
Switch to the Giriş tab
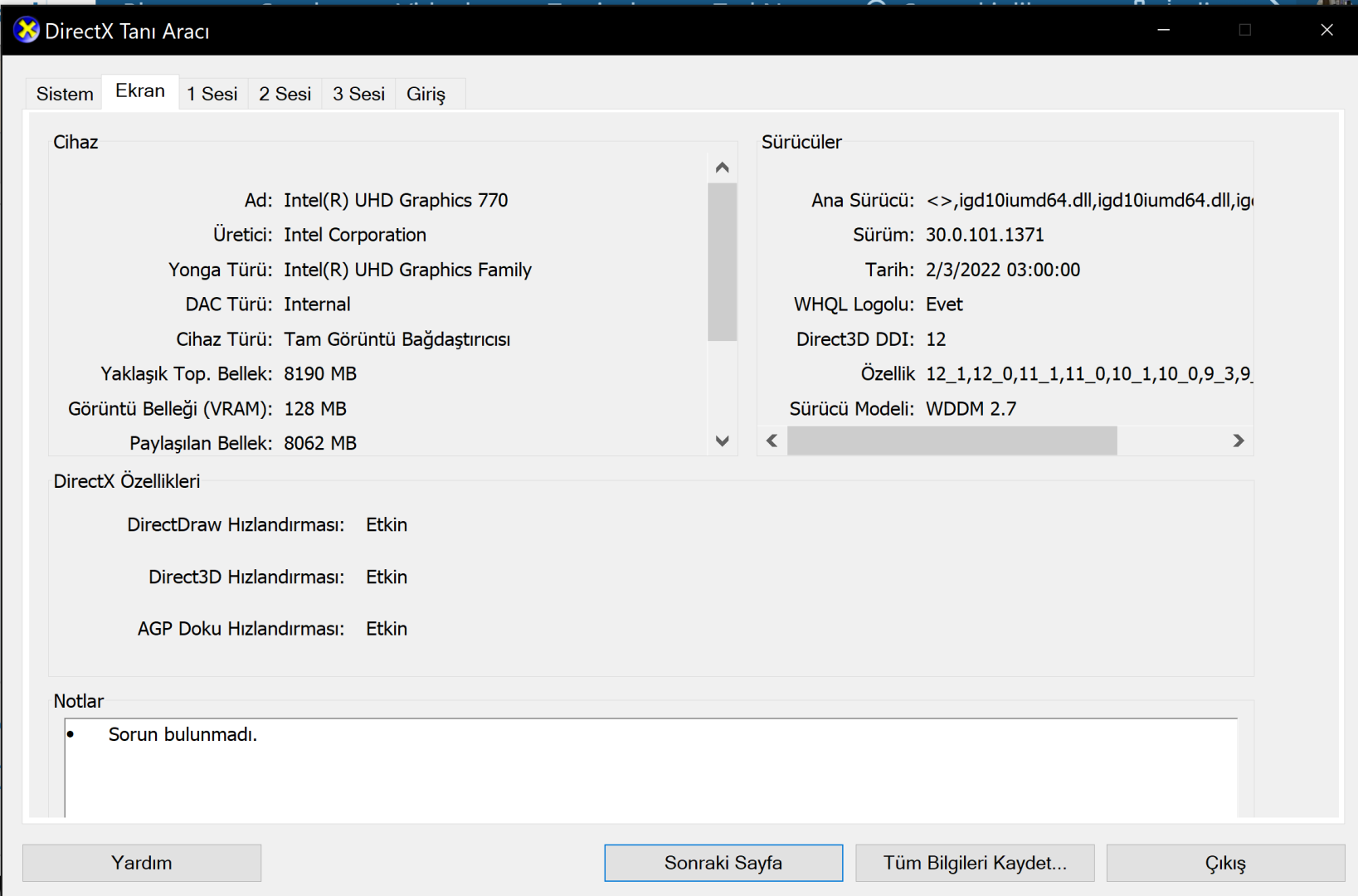tap(426, 94)
